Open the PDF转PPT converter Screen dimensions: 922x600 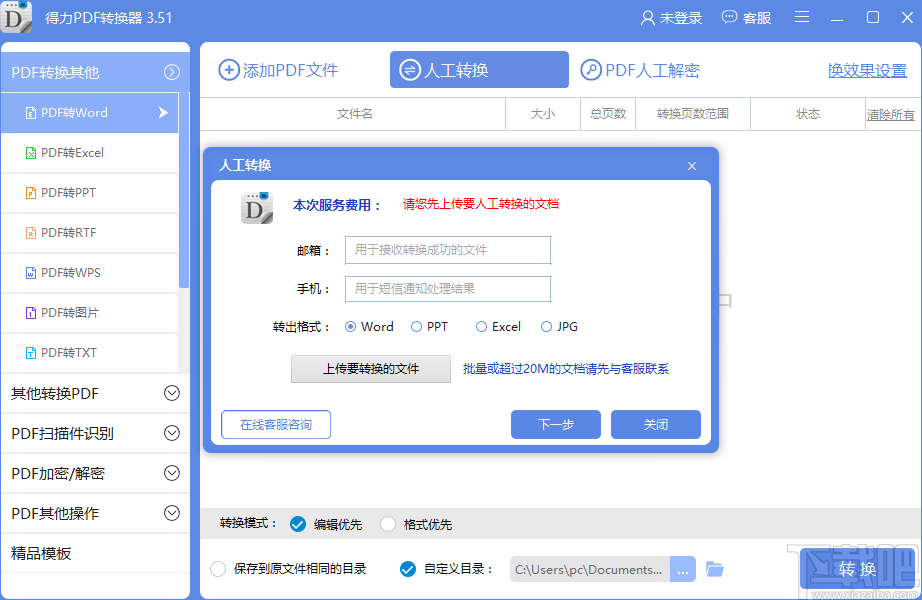(90, 193)
